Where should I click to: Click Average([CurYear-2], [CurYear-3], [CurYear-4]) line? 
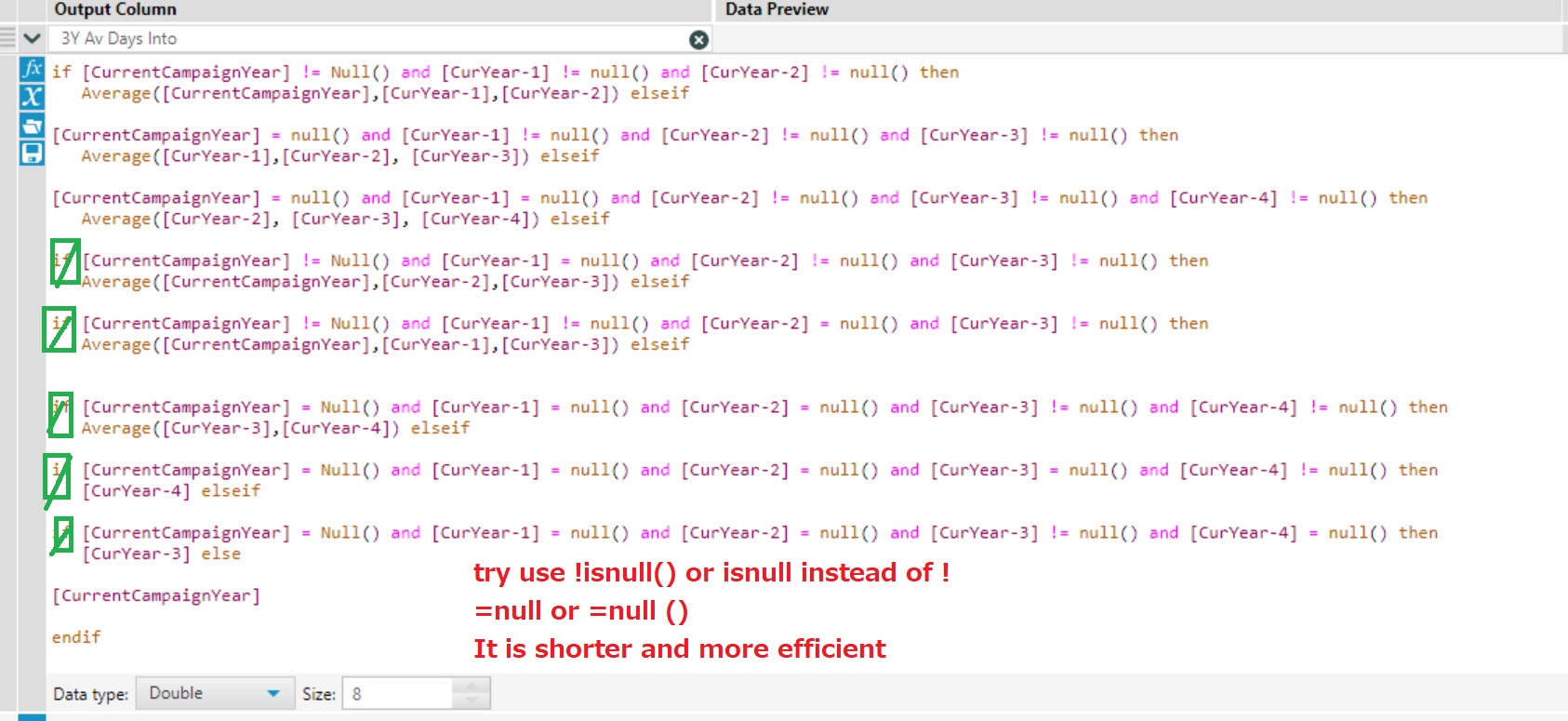pos(345,219)
